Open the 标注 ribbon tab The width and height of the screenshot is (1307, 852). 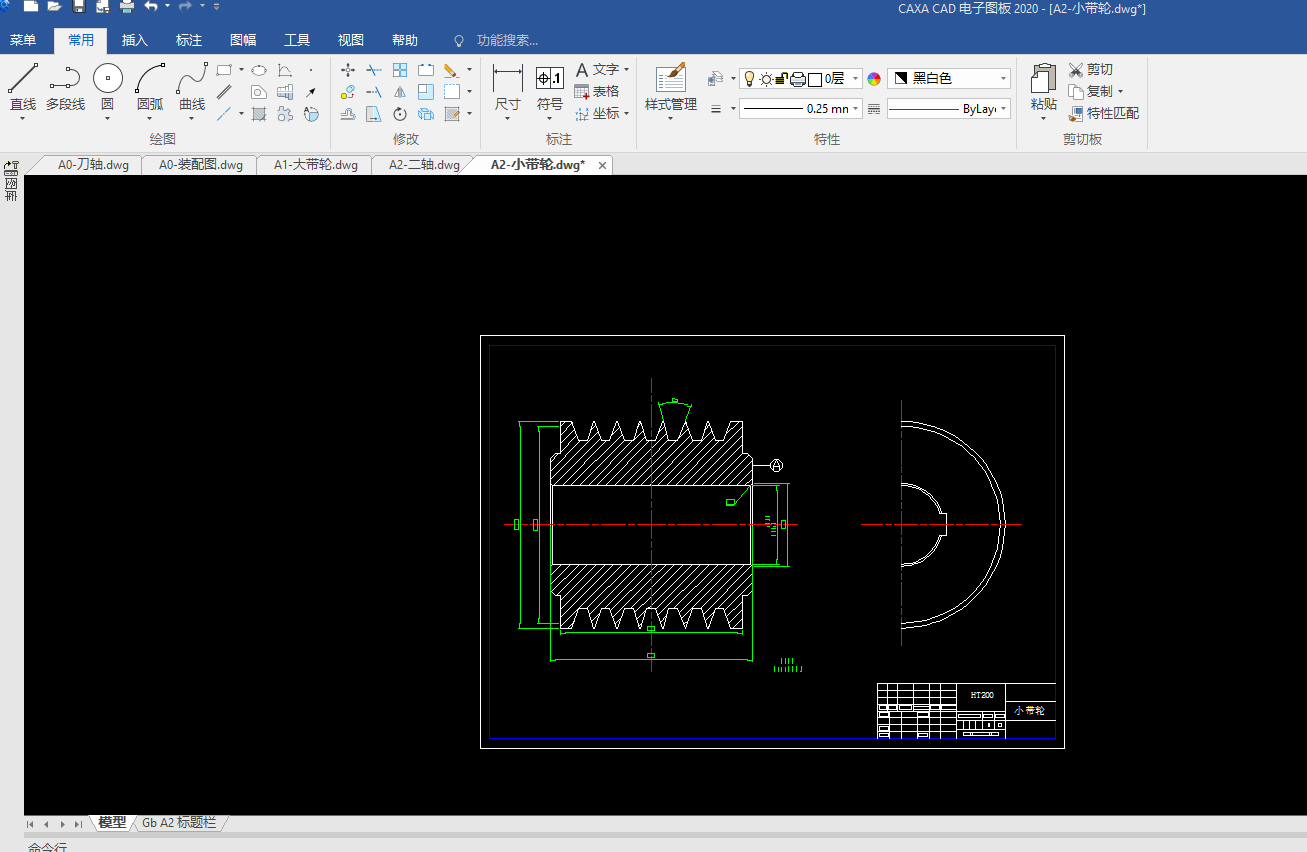click(x=188, y=40)
